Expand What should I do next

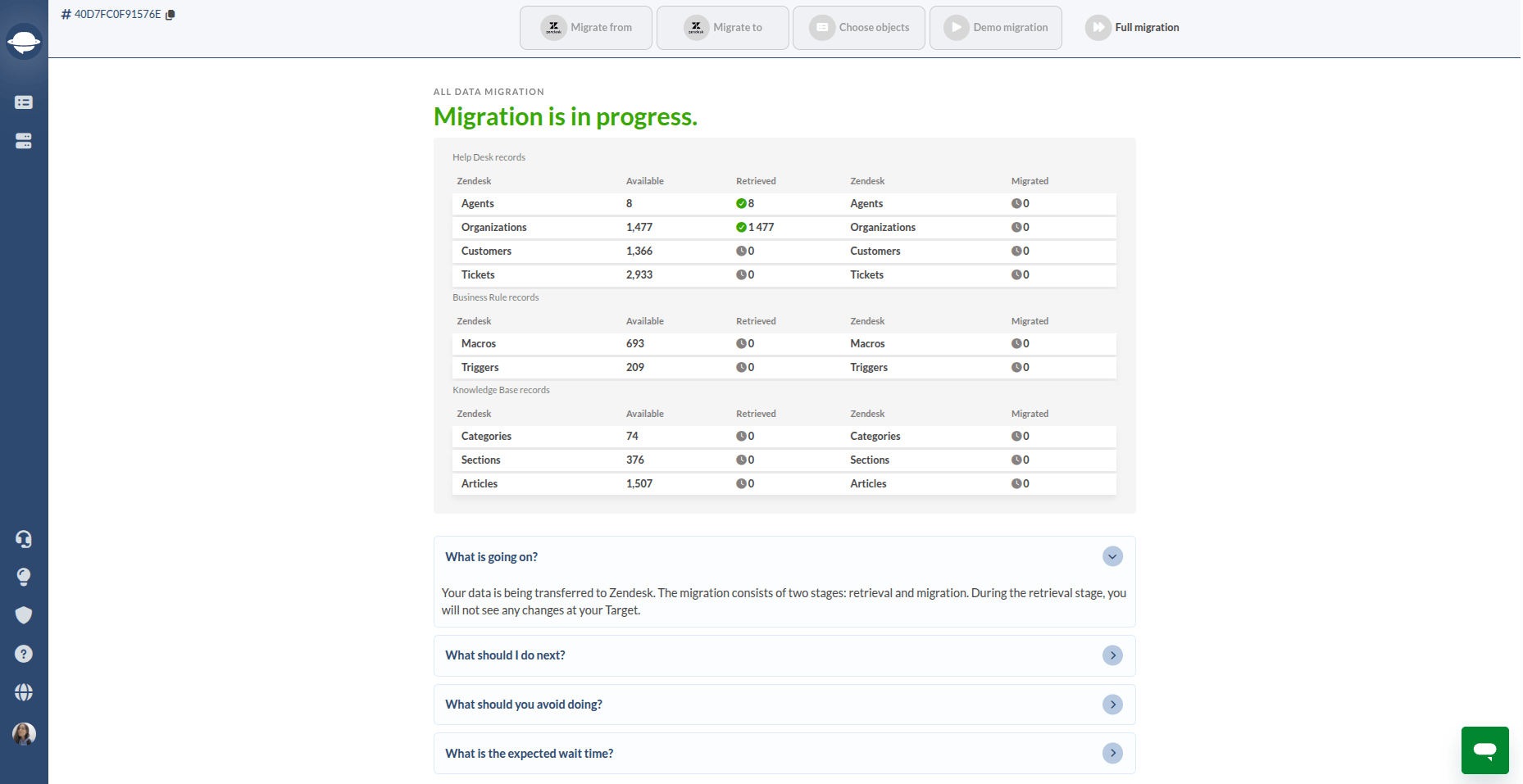click(x=1112, y=655)
